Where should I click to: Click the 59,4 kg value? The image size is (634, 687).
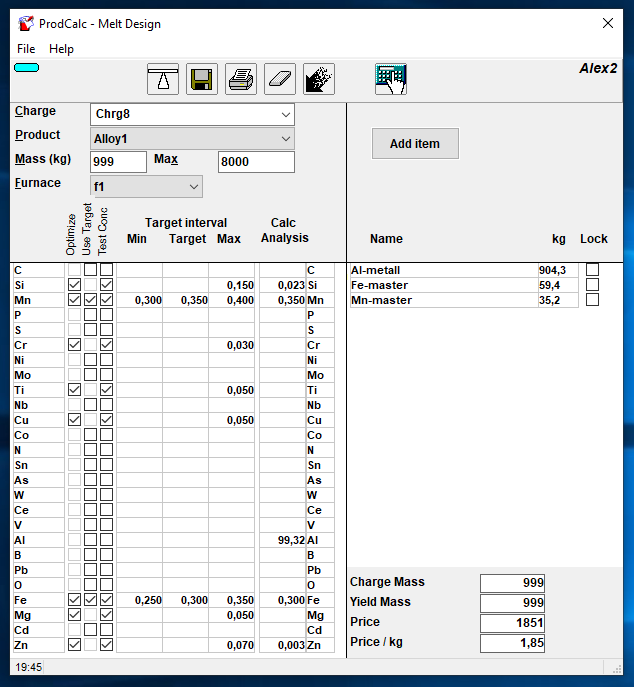coord(558,285)
